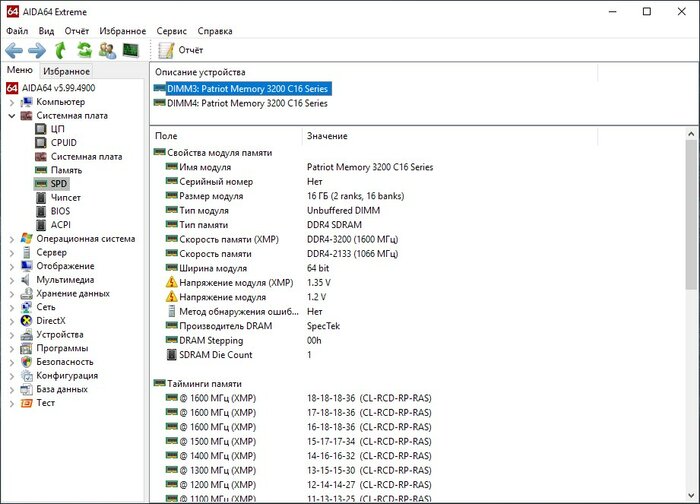Select the SPD tree item
The image size is (700, 504).
click(58, 183)
